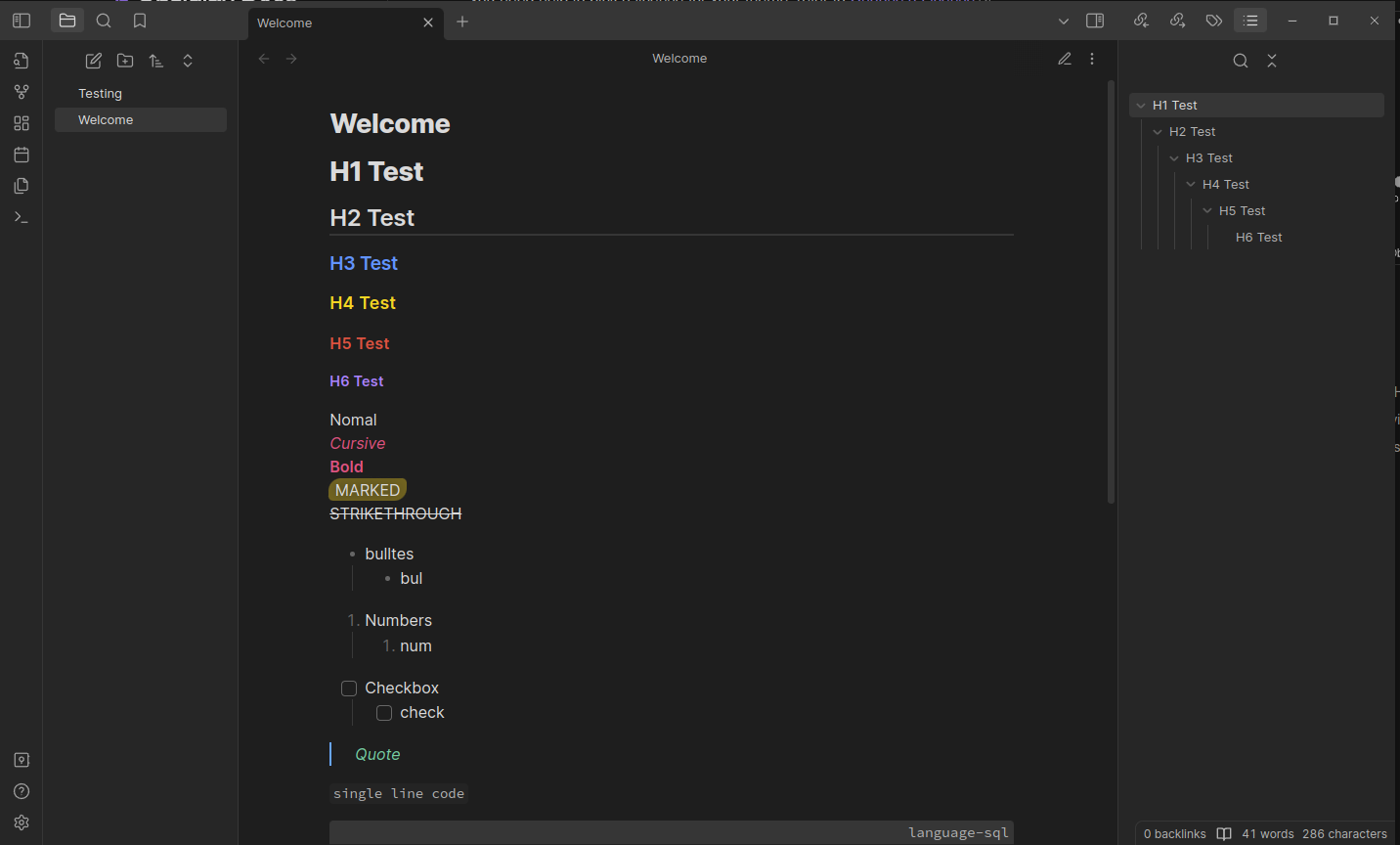Click the blue H3 Test heading

[364, 263]
